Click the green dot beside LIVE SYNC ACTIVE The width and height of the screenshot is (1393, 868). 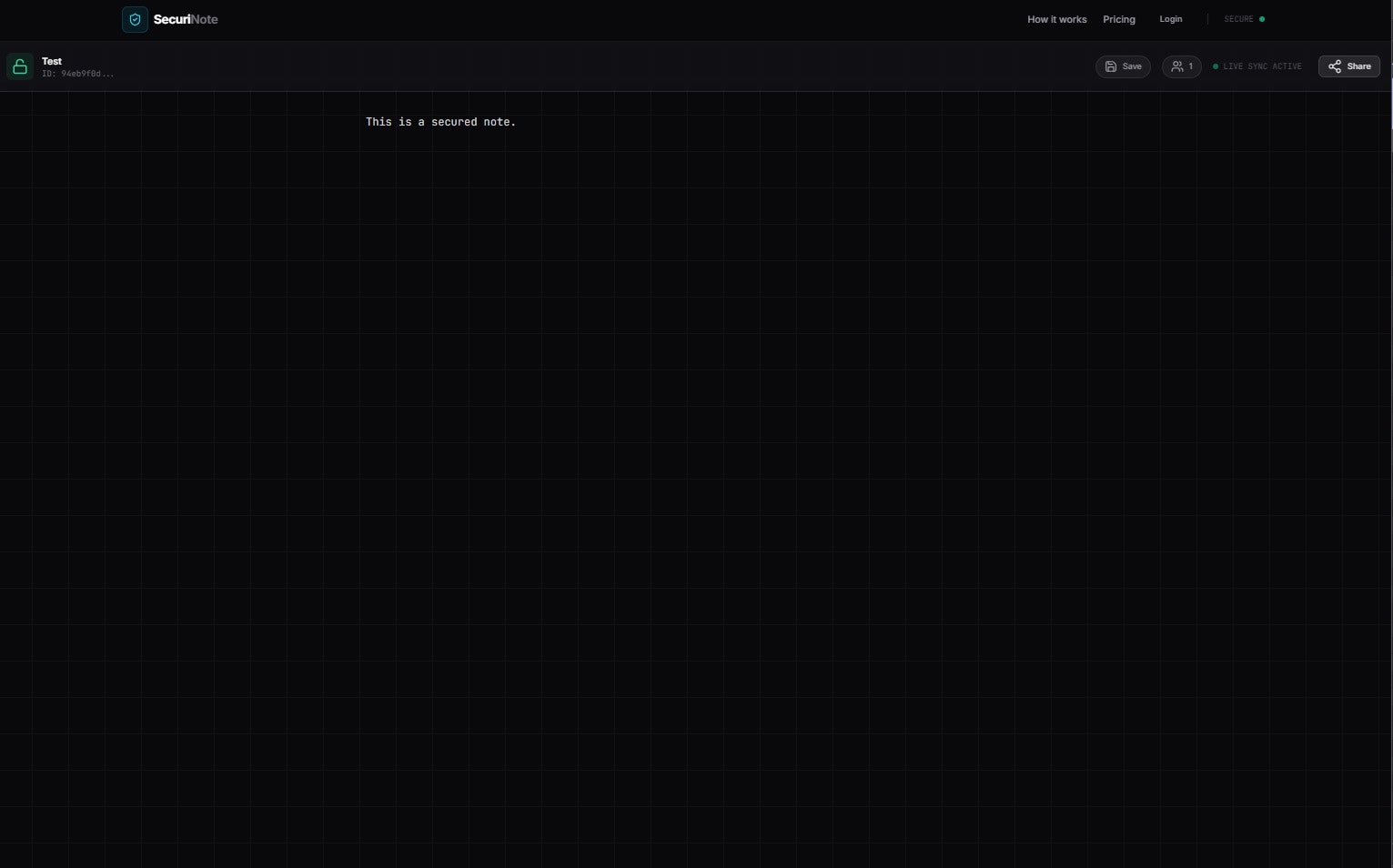point(1216,66)
